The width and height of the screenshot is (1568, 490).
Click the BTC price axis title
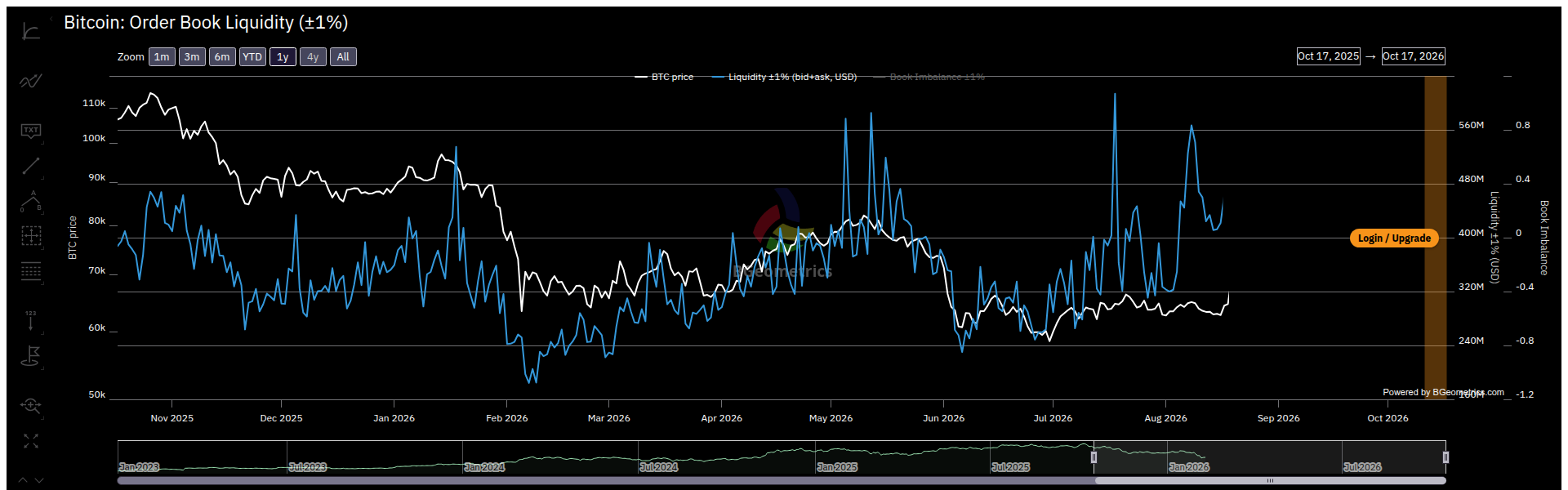pos(73,238)
